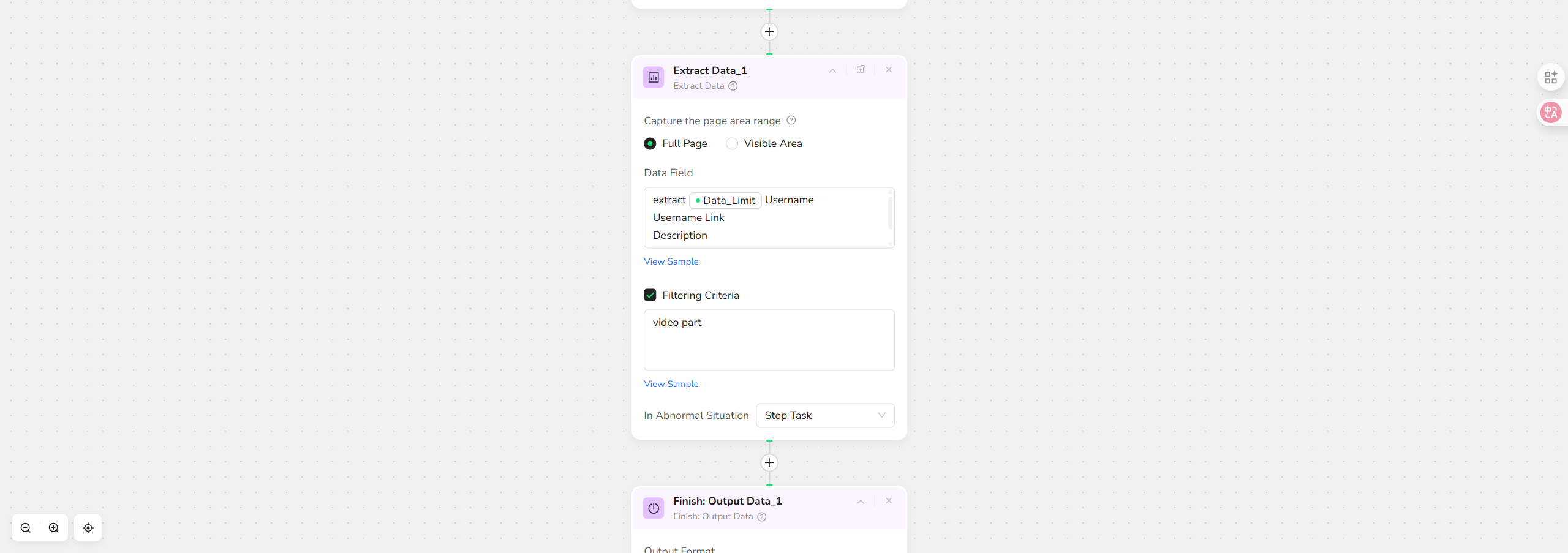Duplicate the Extract Data_1 node
Image resolution: width=1568 pixels, height=553 pixels.
coord(861,70)
